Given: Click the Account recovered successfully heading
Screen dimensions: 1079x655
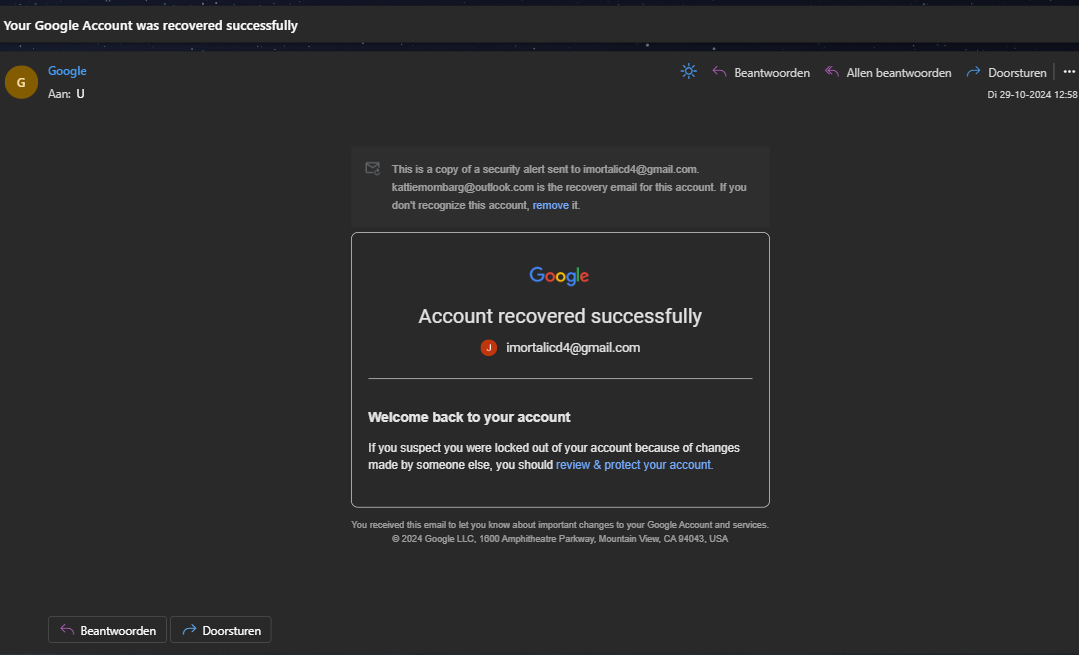Looking at the screenshot, I should [x=560, y=316].
